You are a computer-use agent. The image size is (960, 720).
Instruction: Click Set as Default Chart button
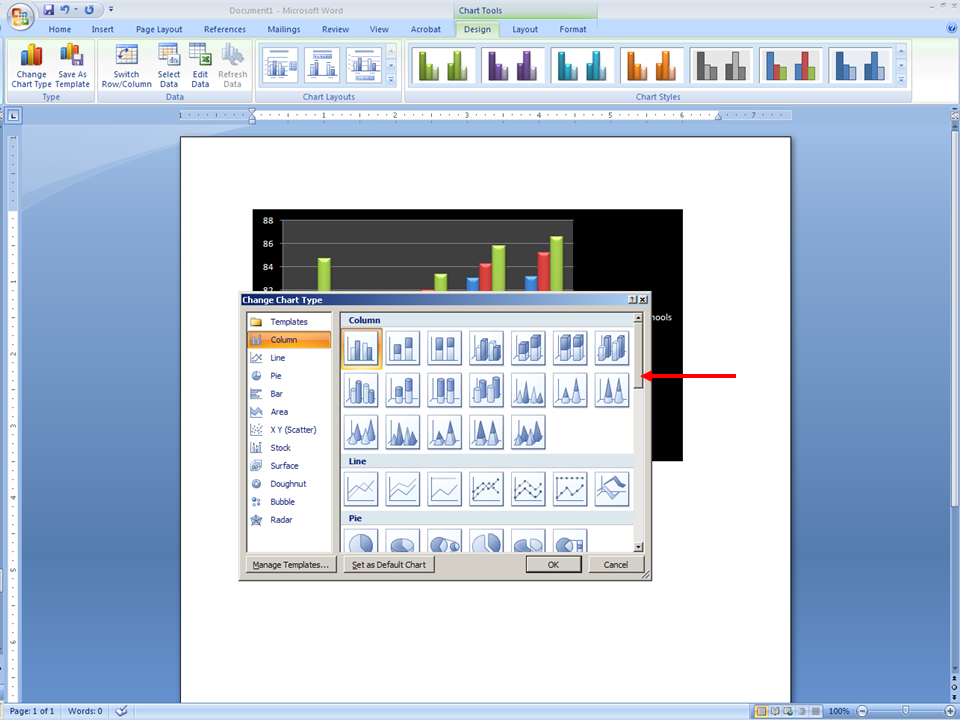(x=389, y=564)
